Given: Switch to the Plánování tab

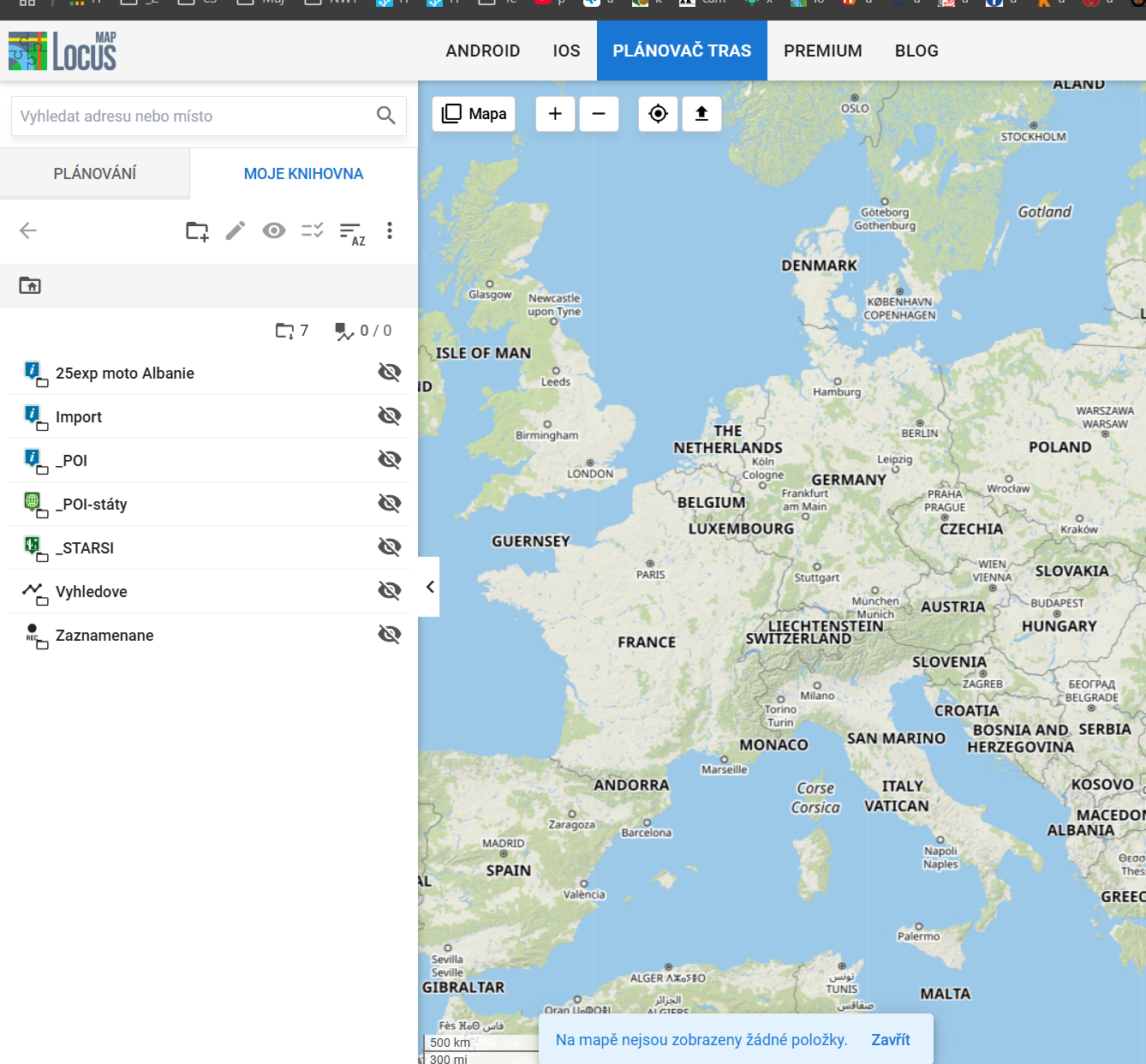Looking at the screenshot, I should 95,174.
